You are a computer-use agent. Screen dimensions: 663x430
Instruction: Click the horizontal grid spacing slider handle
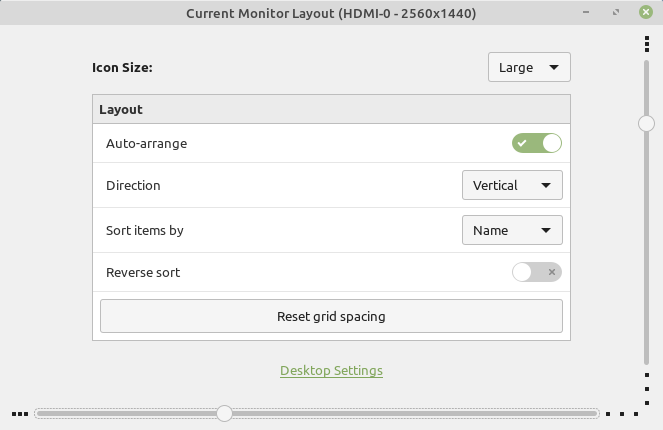point(225,413)
